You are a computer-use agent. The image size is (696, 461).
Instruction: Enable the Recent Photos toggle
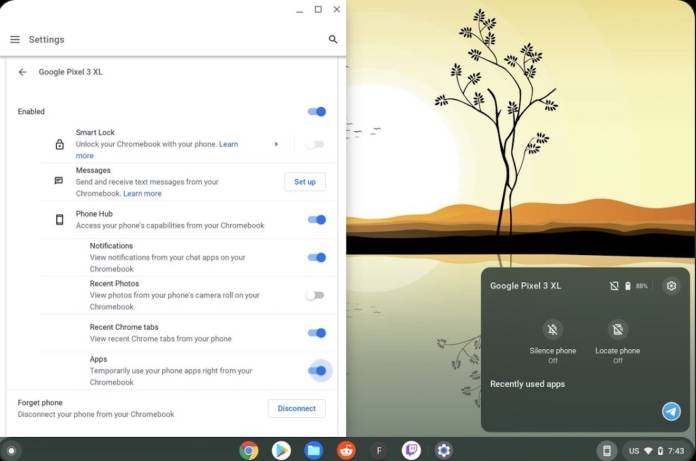[315, 295]
